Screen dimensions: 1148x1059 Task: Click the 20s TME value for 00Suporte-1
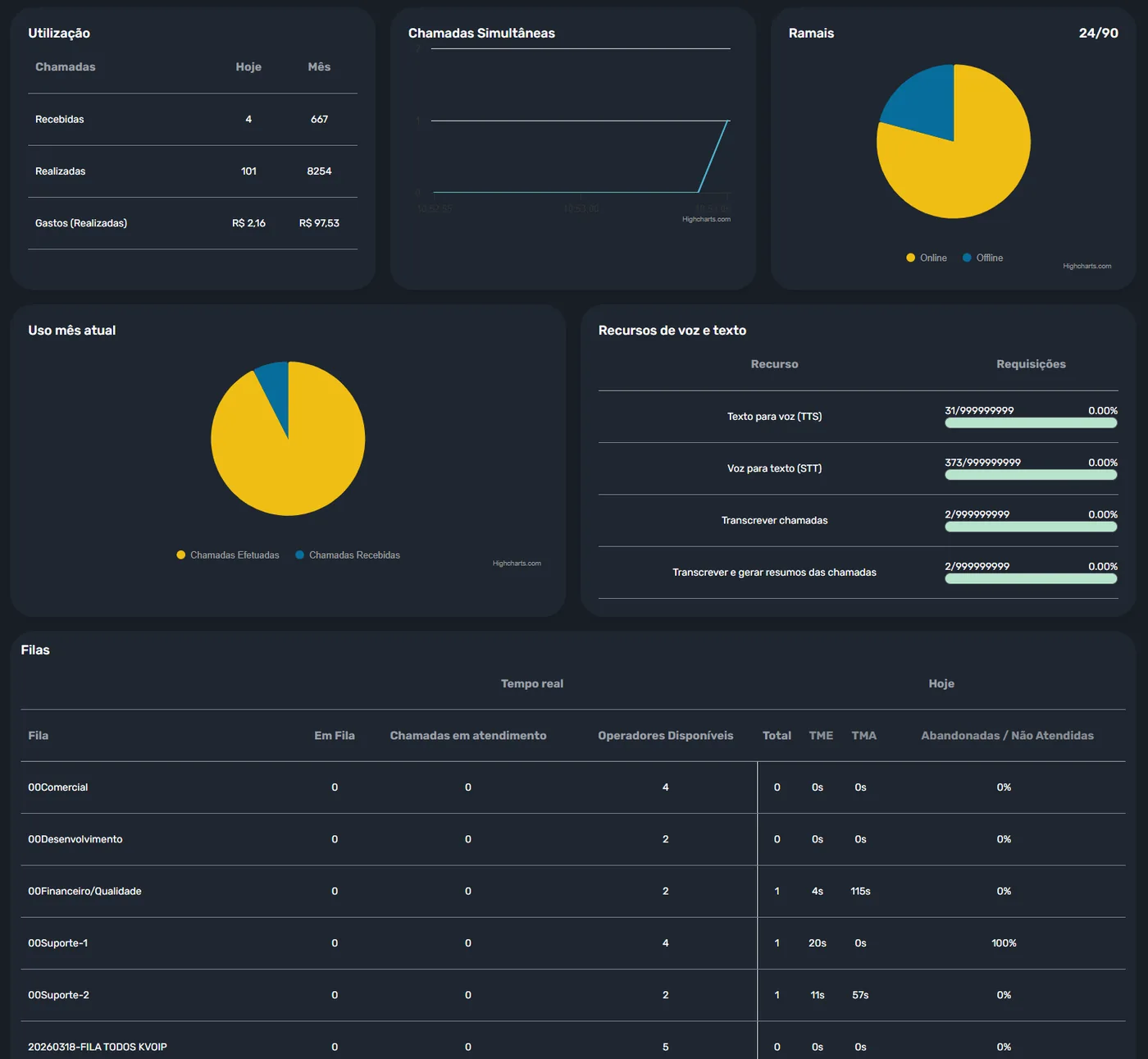point(818,943)
